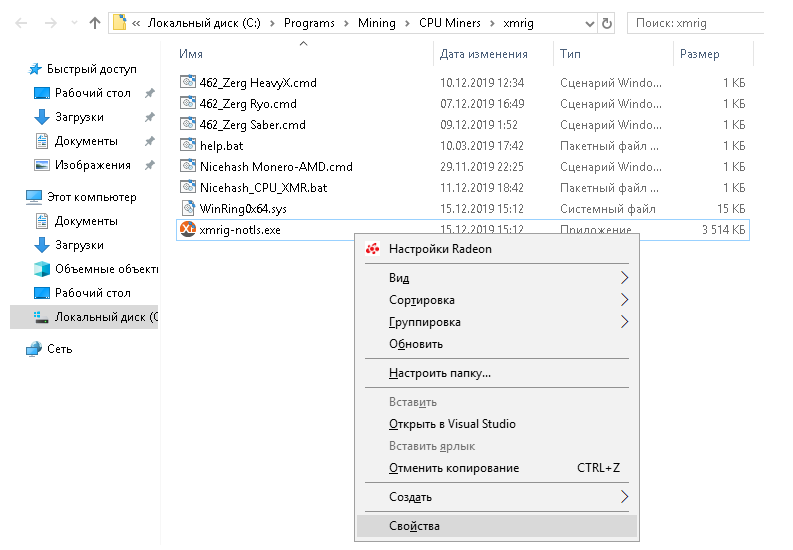The width and height of the screenshot is (793, 550).
Task: Go up one folder level
Action: coord(95,23)
